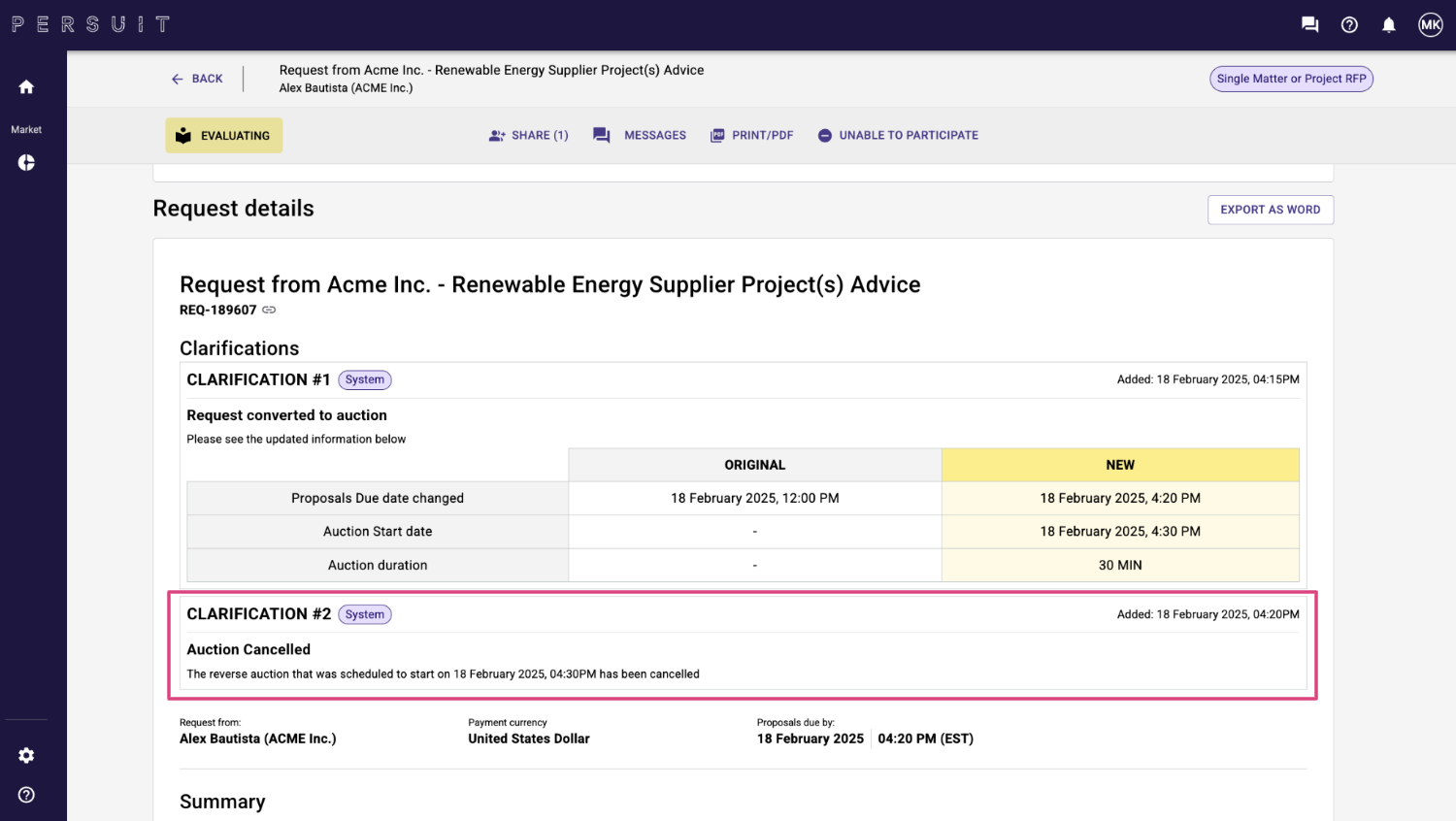Select Unable to Participate
Viewport: 1456px width, 821px height.
(x=898, y=136)
